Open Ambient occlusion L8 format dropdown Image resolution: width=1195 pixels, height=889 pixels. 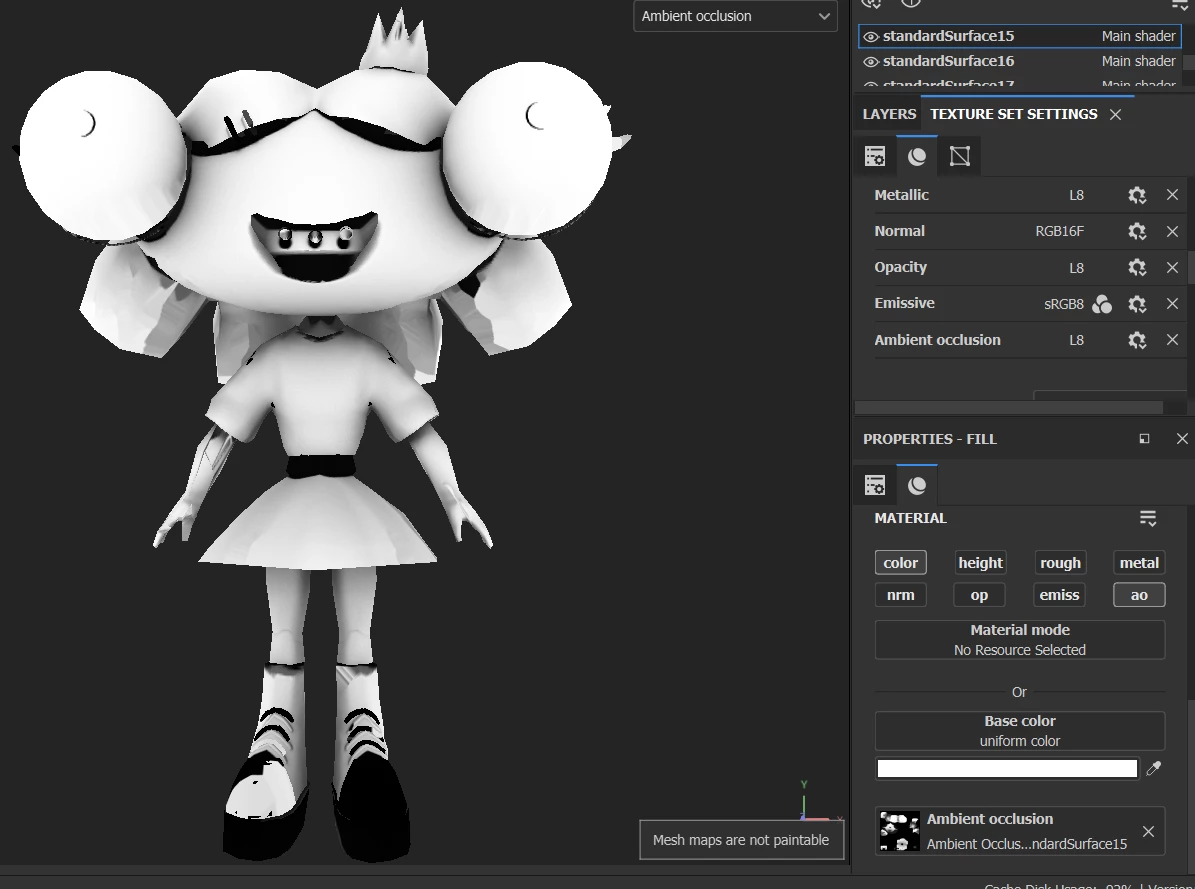pos(1076,340)
